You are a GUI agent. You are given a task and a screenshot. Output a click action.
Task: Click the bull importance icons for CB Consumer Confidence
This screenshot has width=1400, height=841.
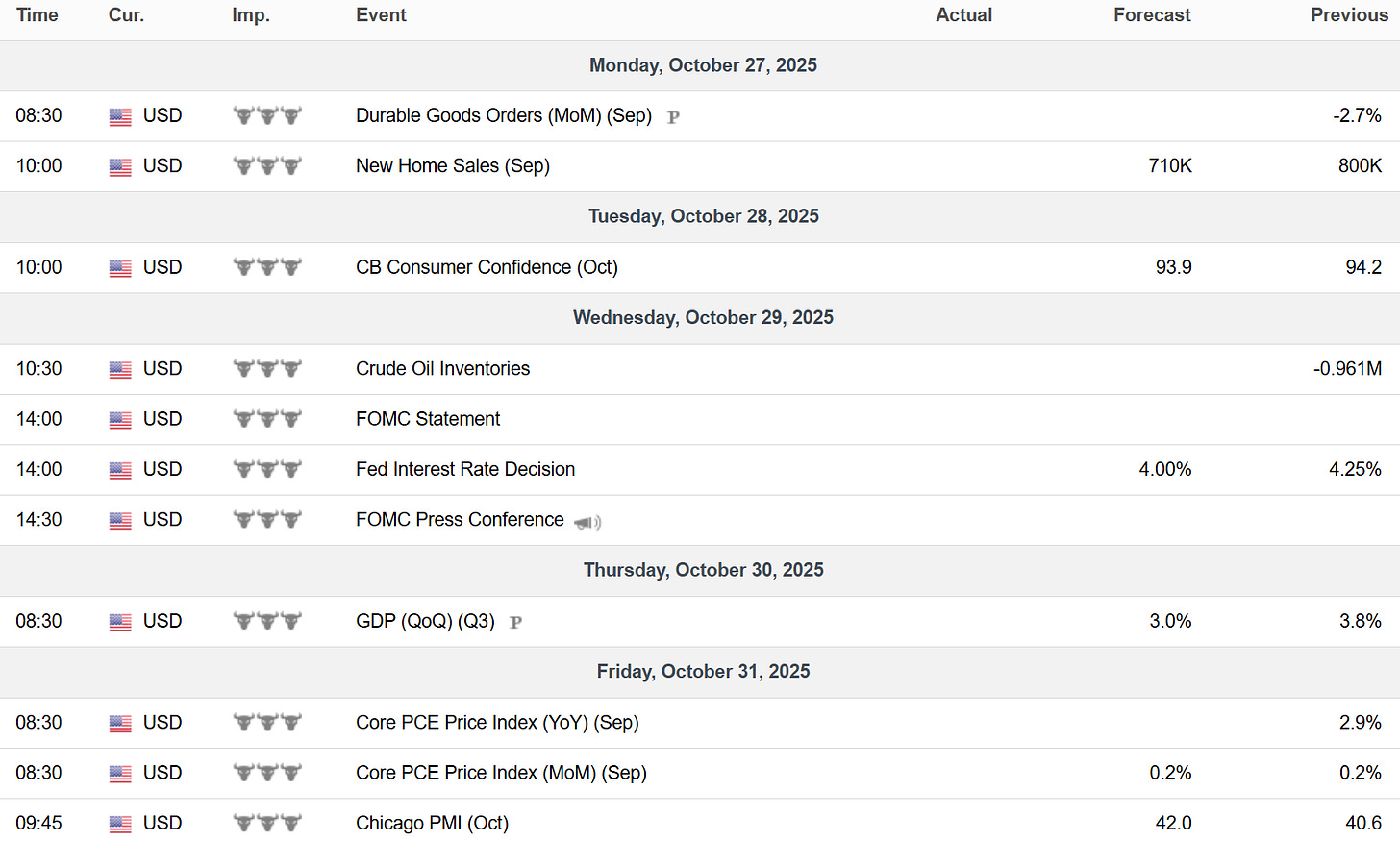coord(267,267)
